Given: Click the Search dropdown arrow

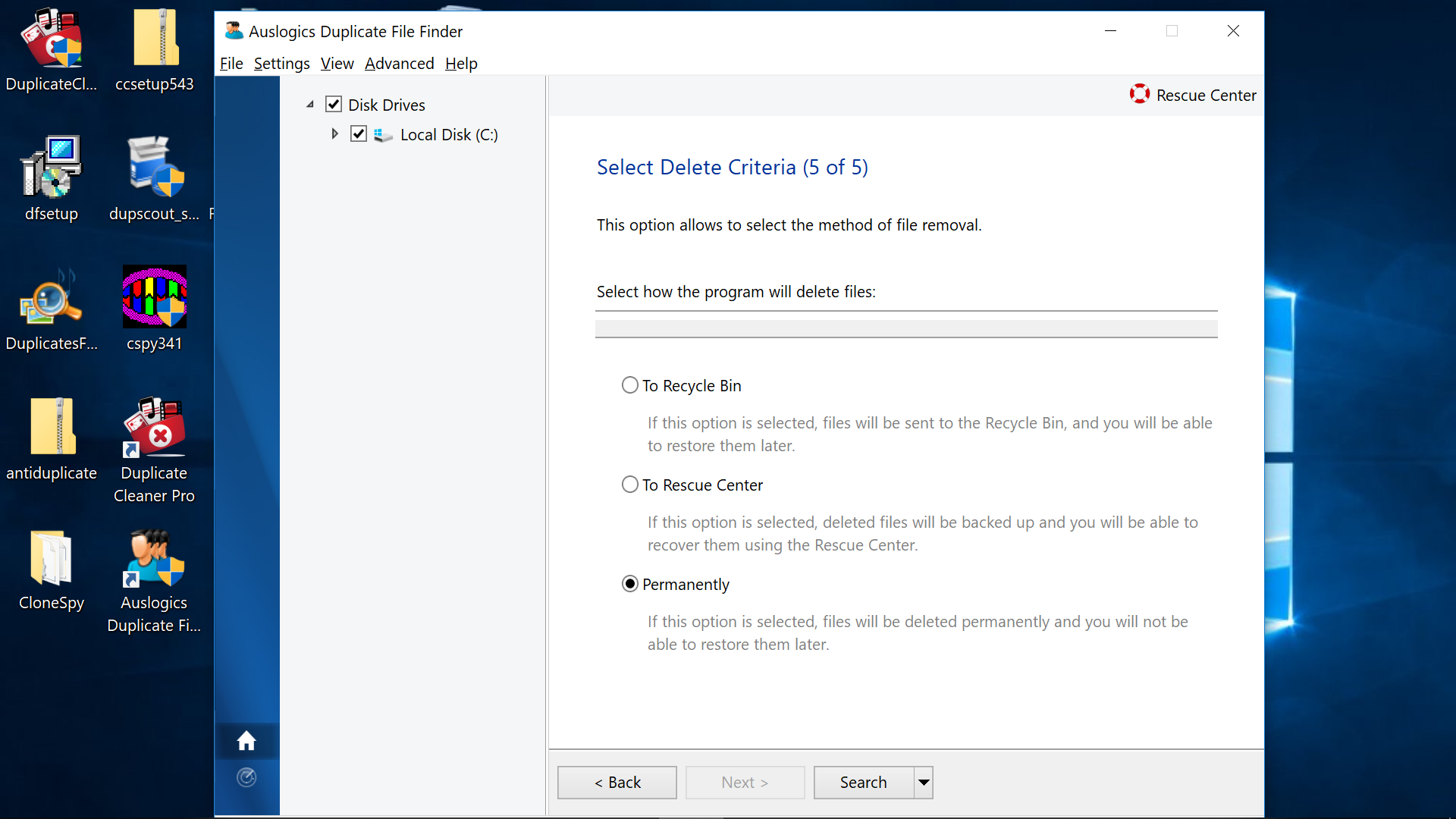Looking at the screenshot, I should [922, 782].
